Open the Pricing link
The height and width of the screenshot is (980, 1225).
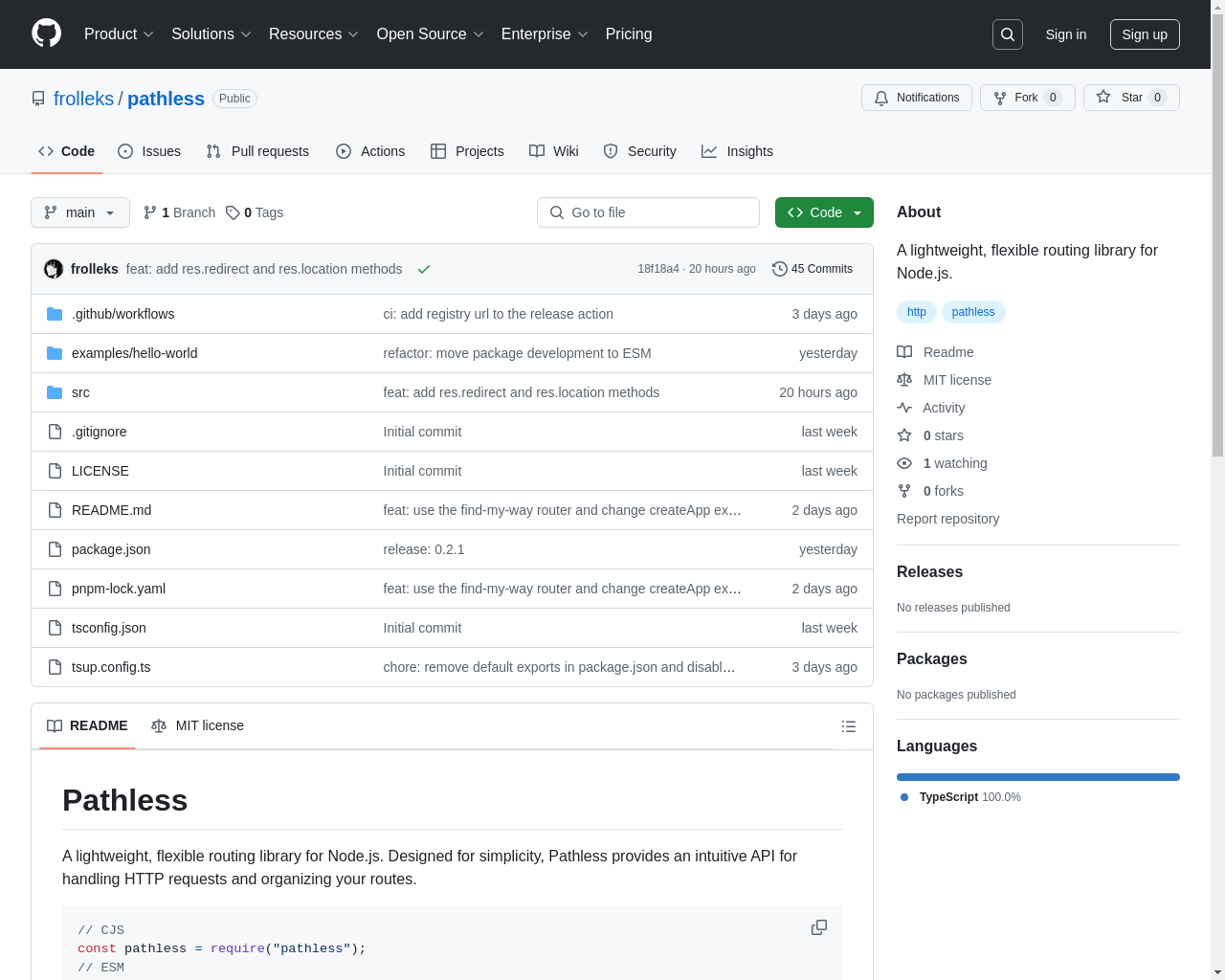click(629, 34)
